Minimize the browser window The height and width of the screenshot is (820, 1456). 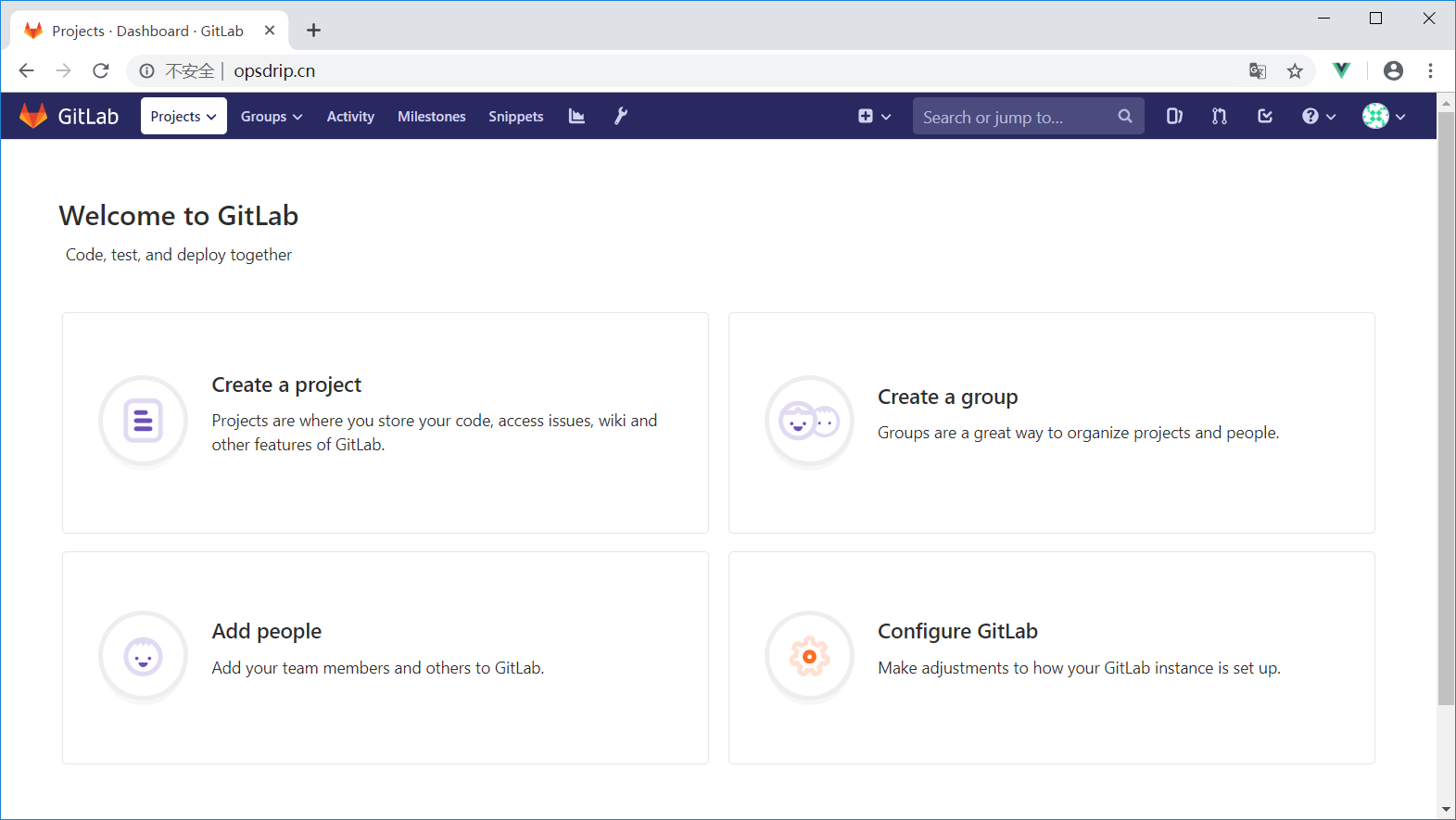1323,19
